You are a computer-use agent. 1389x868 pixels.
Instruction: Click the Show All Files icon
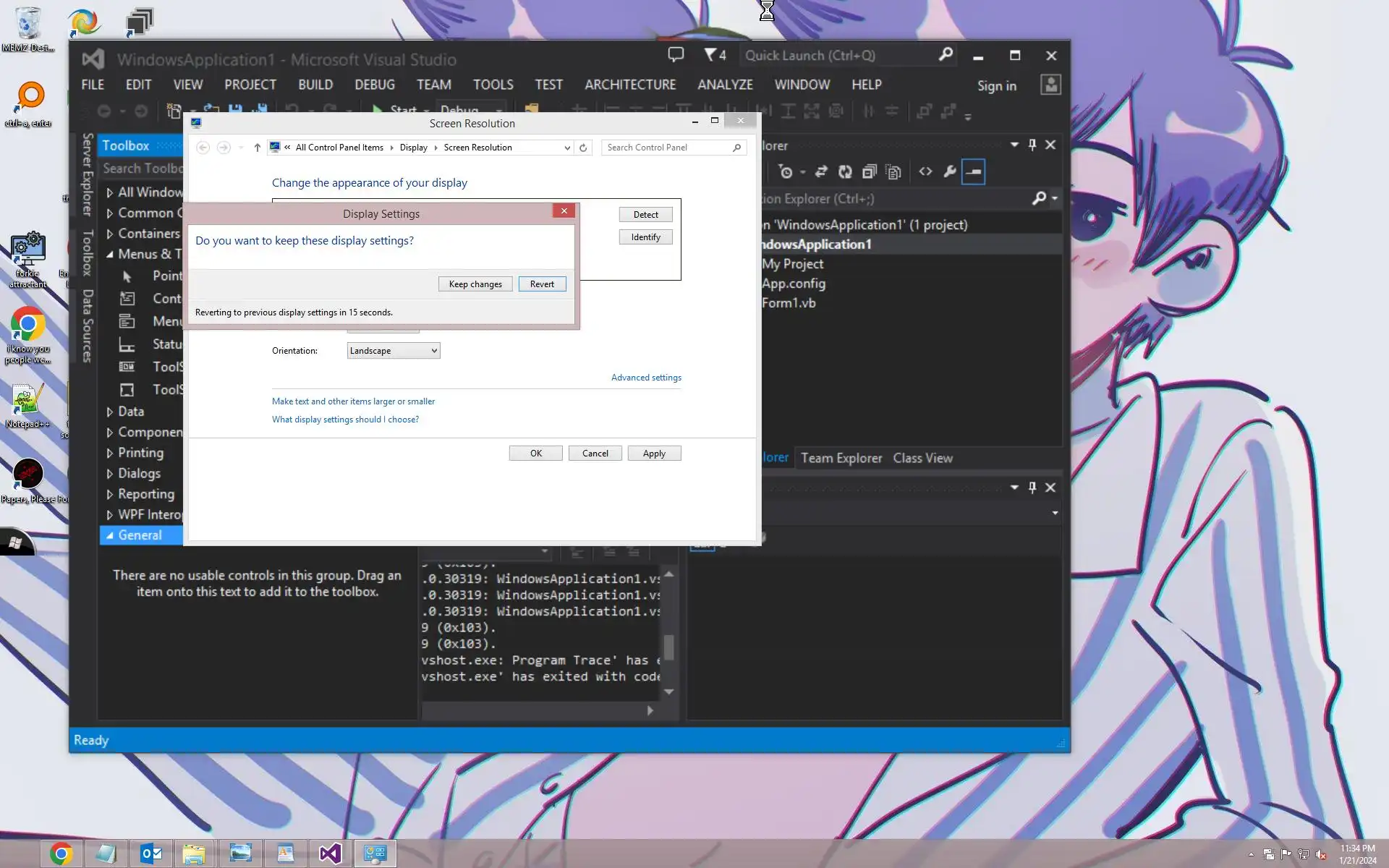pos(893,171)
